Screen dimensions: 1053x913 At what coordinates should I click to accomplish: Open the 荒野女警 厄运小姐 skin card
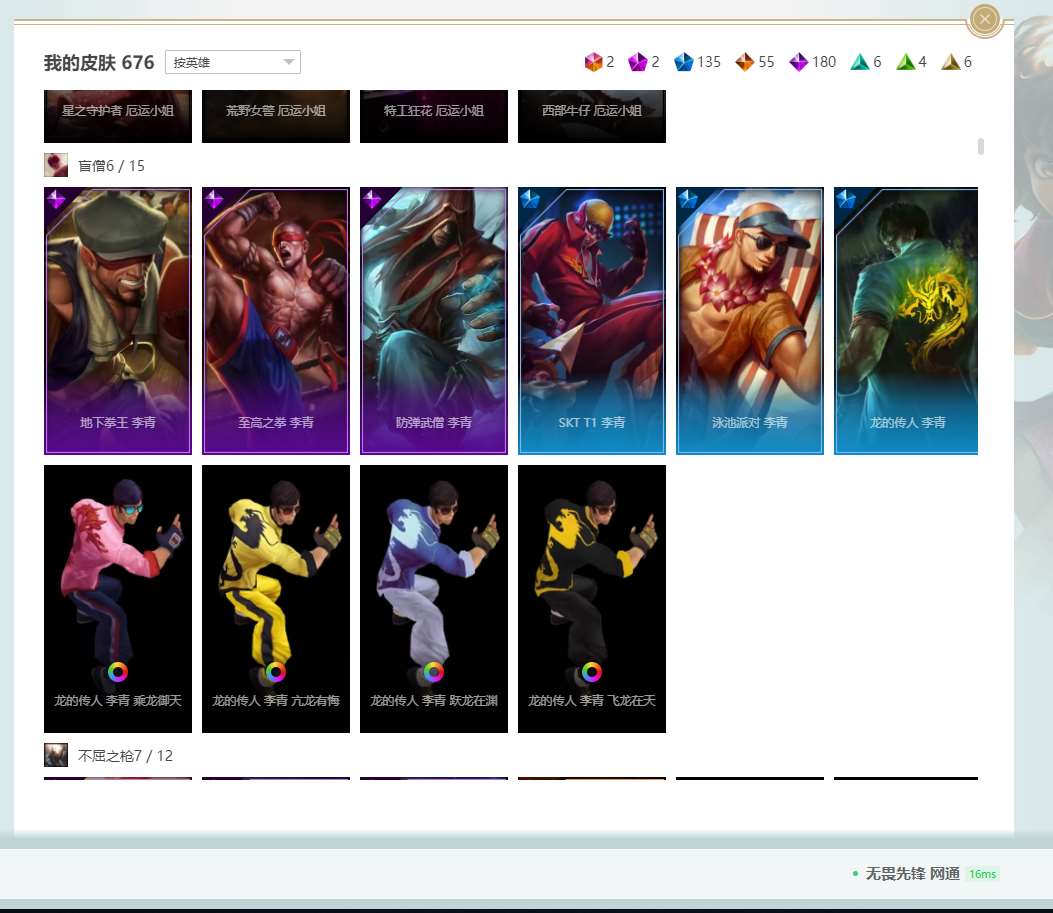[x=275, y=116]
